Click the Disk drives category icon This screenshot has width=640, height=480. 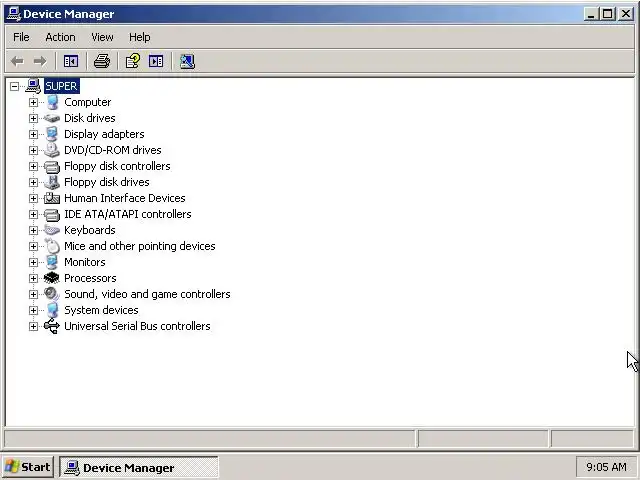[52, 118]
